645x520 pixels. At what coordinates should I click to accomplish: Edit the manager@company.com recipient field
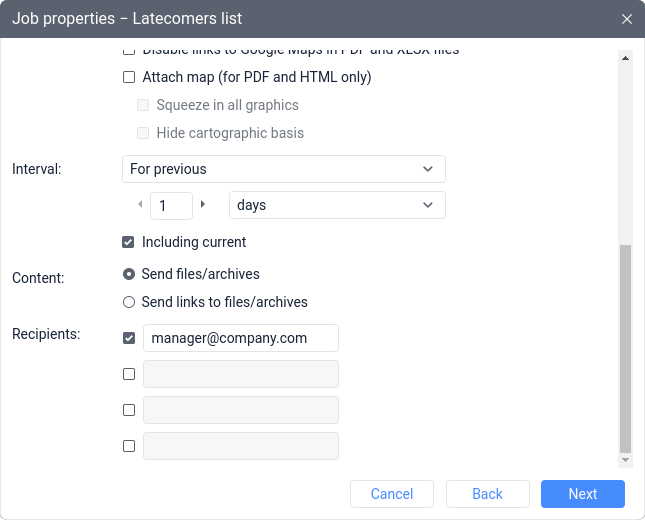click(x=241, y=338)
